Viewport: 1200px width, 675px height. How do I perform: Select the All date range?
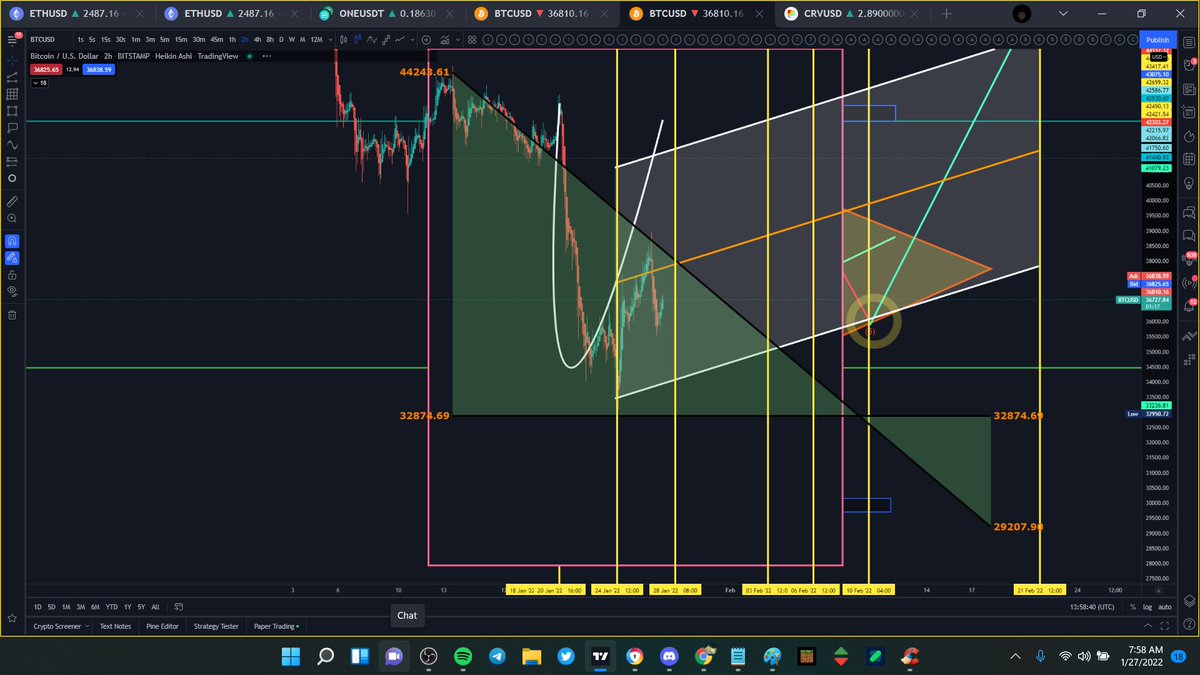[155, 607]
